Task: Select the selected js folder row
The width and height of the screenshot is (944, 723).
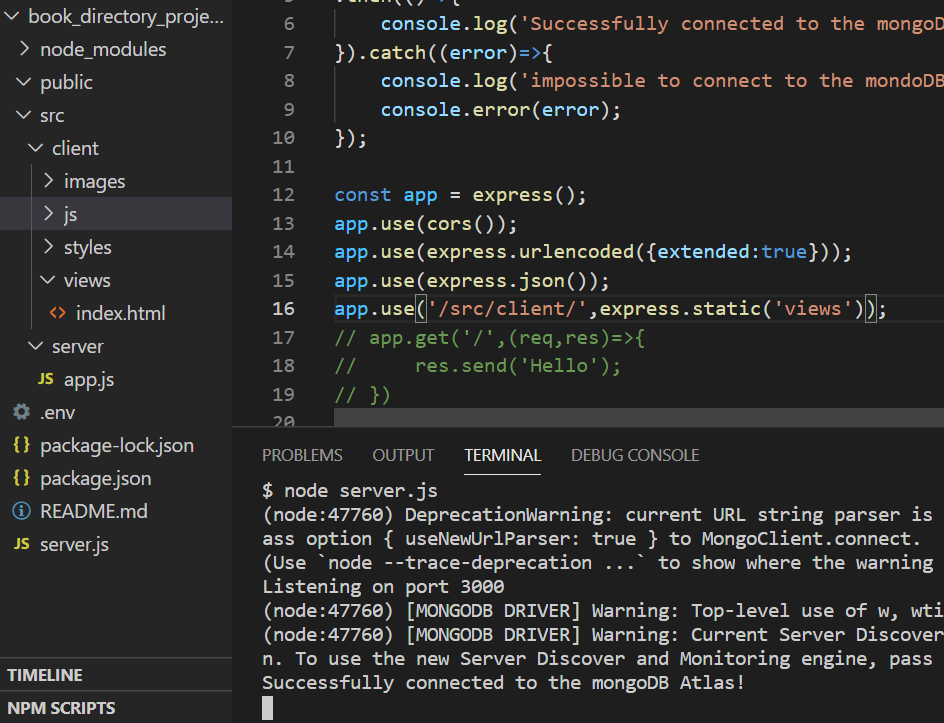Action: [x=70, y=215]
